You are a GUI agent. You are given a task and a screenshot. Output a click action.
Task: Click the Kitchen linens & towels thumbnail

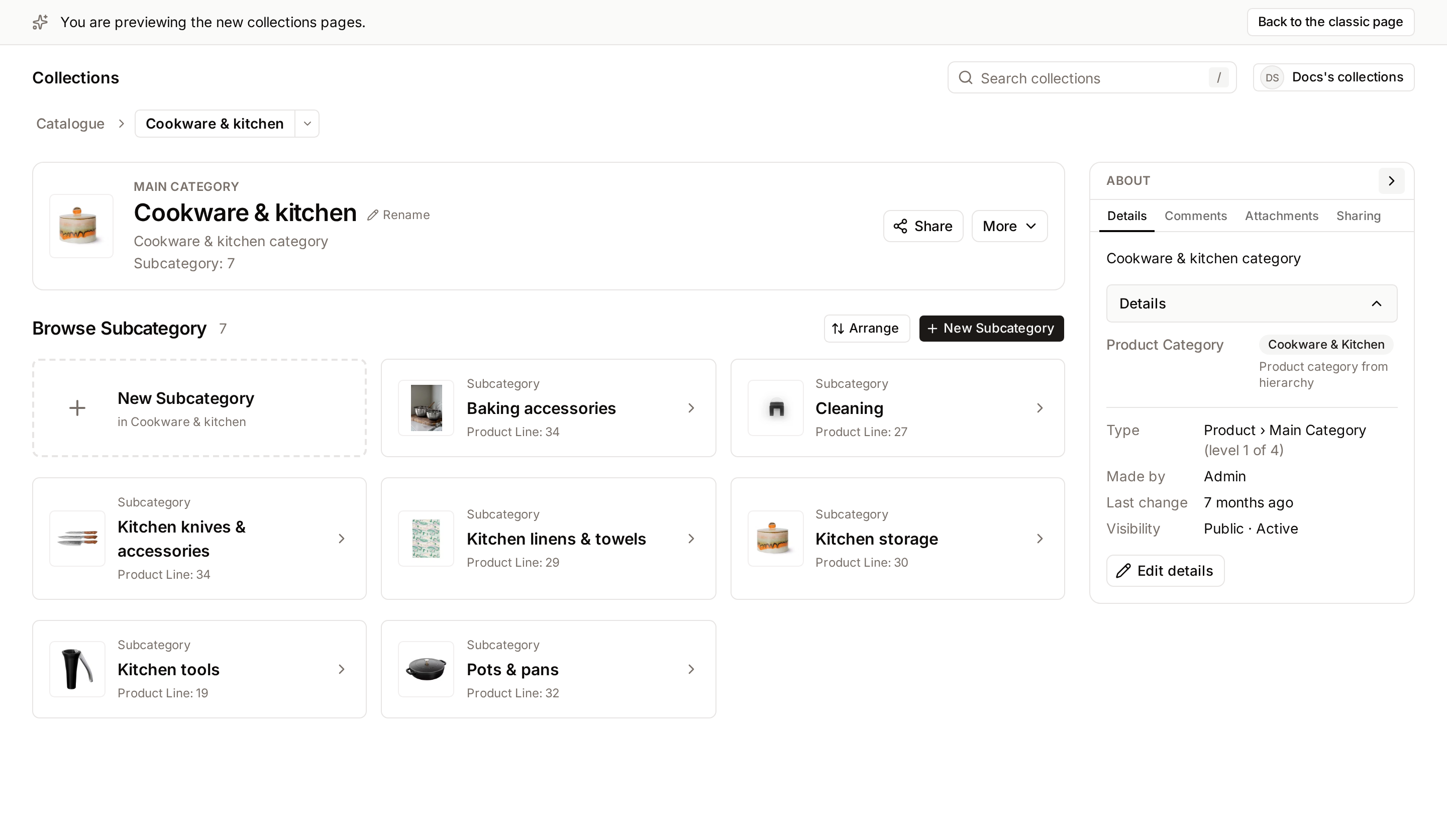click(426, 539)
